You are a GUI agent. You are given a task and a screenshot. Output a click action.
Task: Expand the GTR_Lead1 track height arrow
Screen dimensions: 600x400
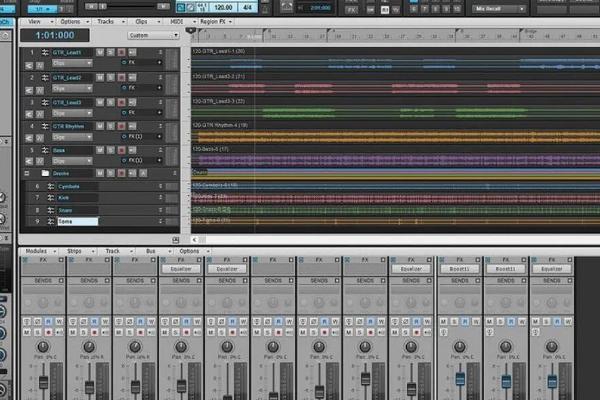point(160,52)
